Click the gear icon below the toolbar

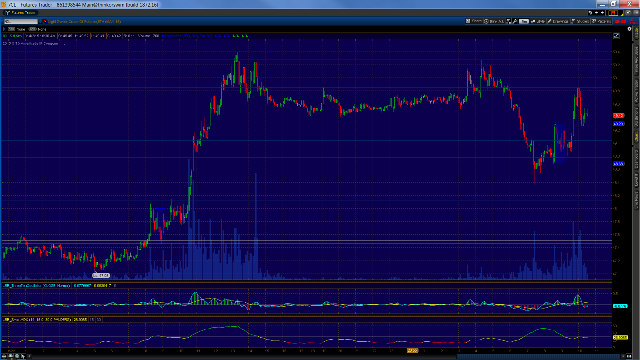click(x=629, y=29)
